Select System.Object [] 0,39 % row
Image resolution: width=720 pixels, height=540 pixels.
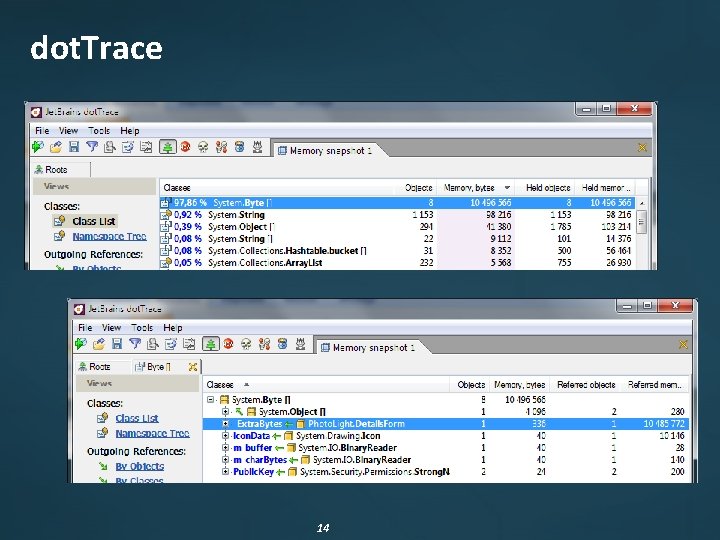tap(397, 226)
